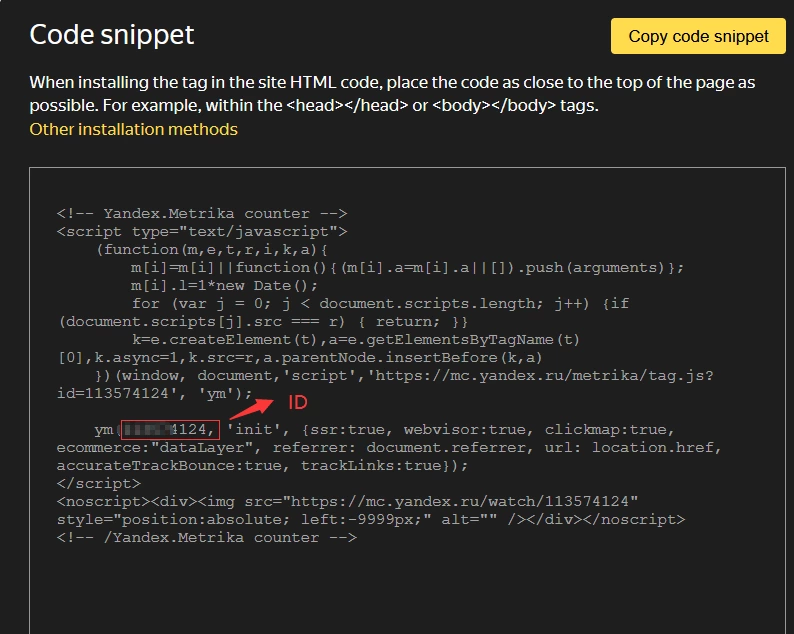Click the Copy code snippet button
The image size is (794, 634).
pos(698,36)
